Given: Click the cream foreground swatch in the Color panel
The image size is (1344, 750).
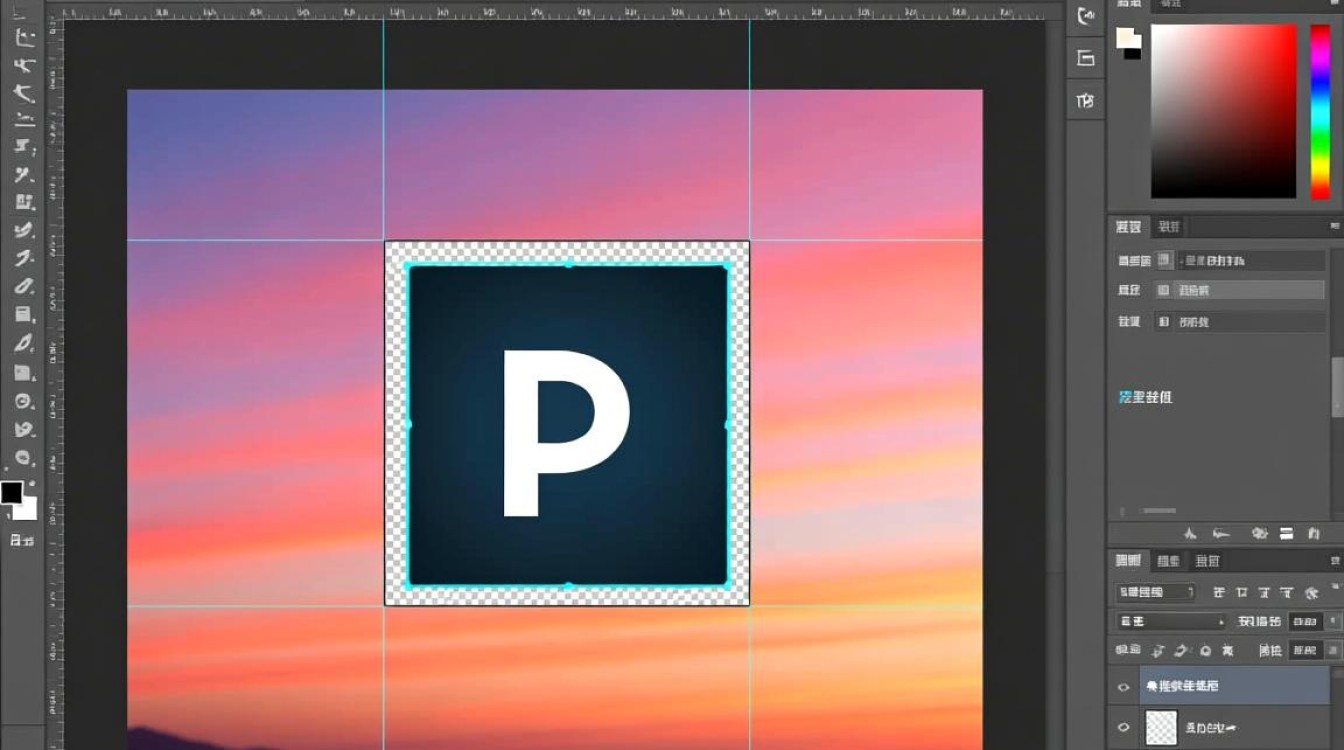Looking at the screenshot, I should coord(1127,38).
